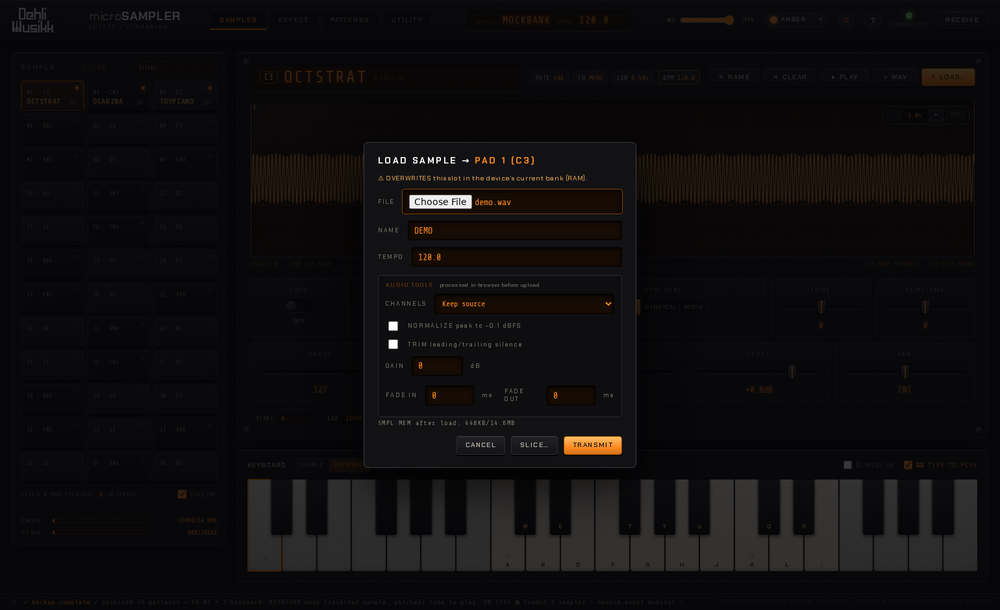This screenshot has height=610, width=1000.
Task: Click the LOAD… button in sample header
Action: (x=948, y=77)
